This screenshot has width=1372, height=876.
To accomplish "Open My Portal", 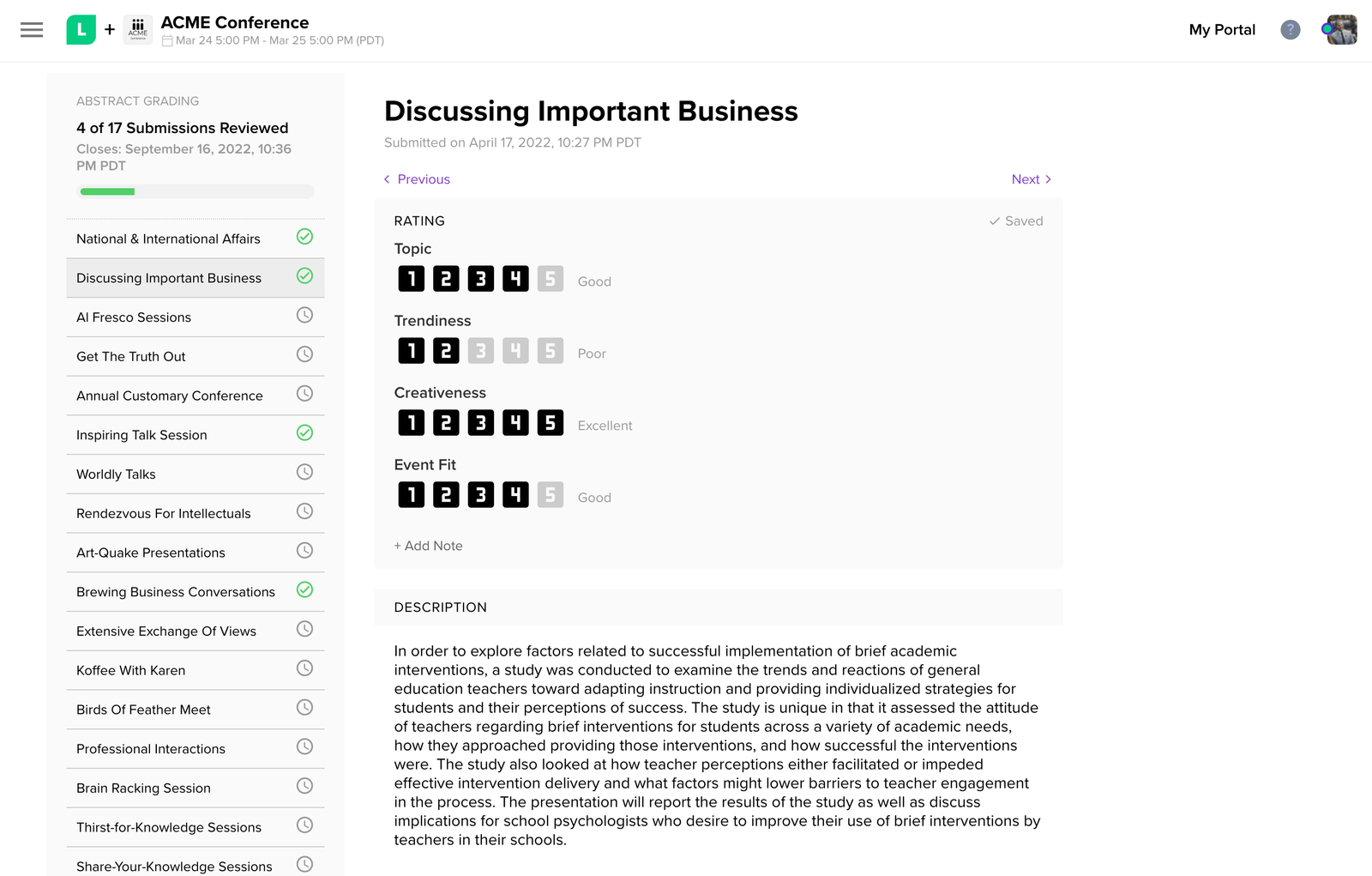I will [x=1222, y=29].
